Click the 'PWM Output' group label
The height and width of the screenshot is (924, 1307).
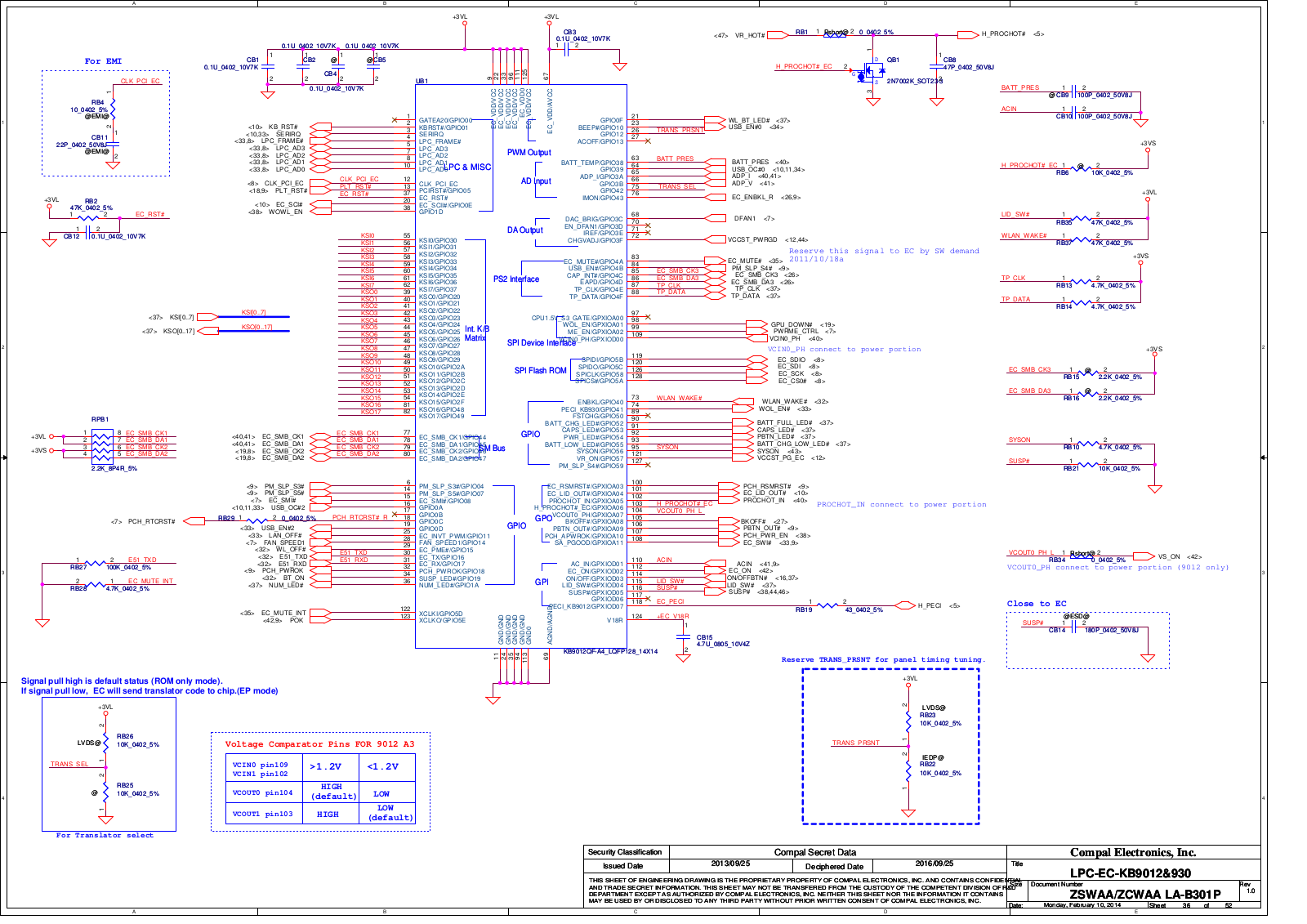click(529, 153)
